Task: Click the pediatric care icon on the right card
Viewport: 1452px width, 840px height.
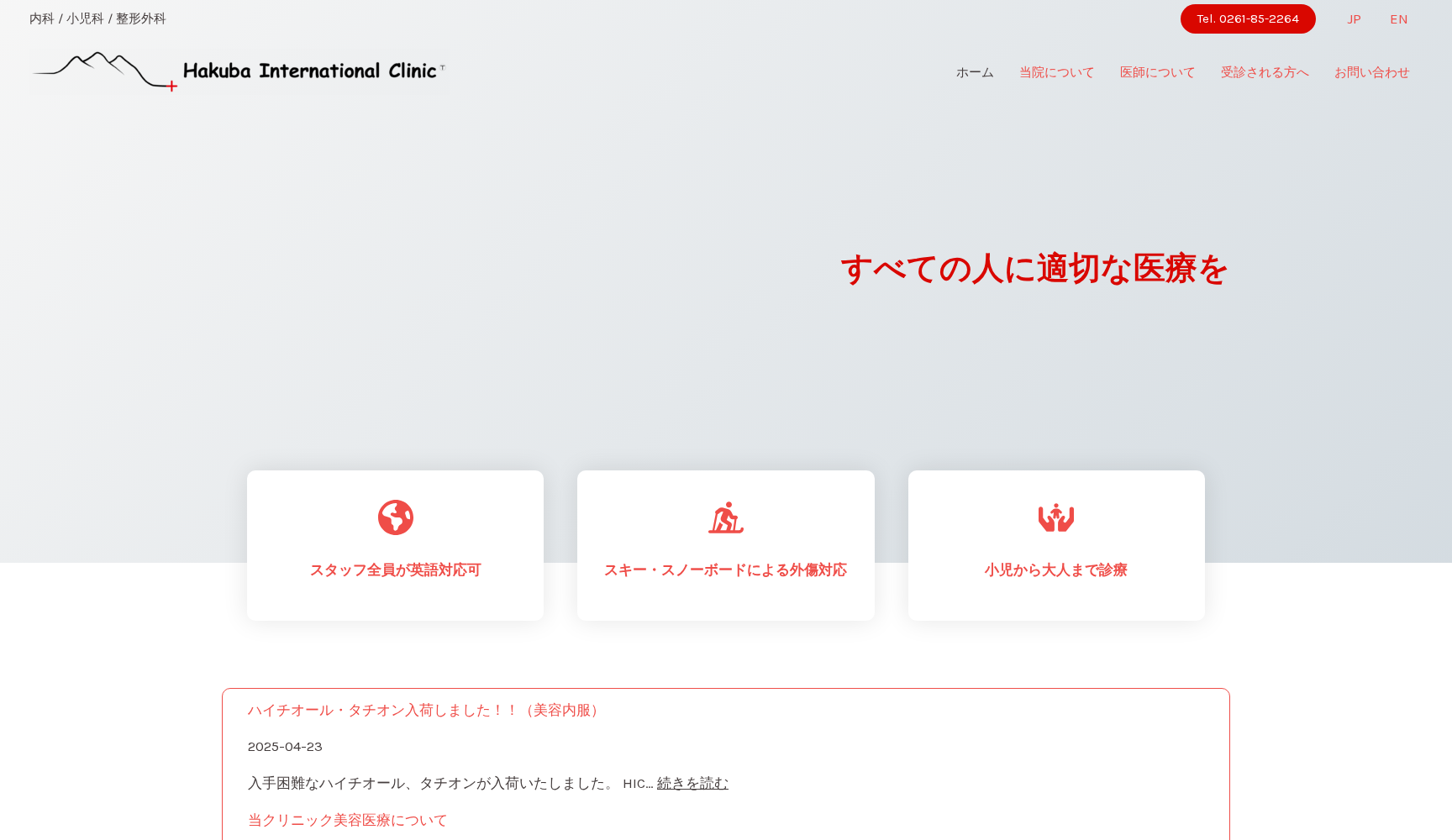Action: pos(1056,517)
